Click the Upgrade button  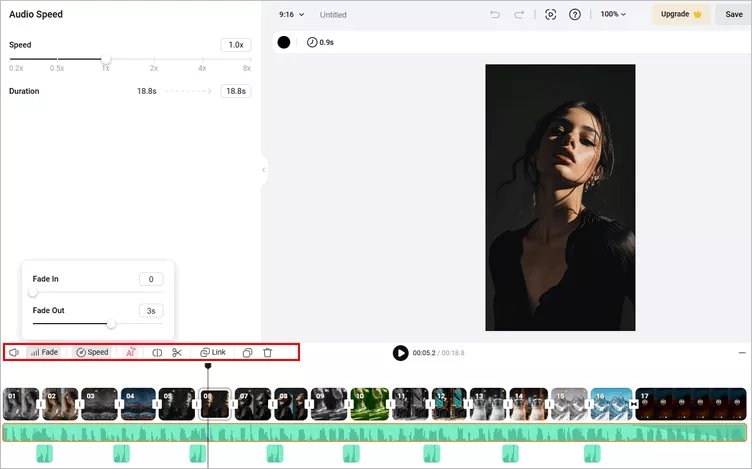click(681, 14)
